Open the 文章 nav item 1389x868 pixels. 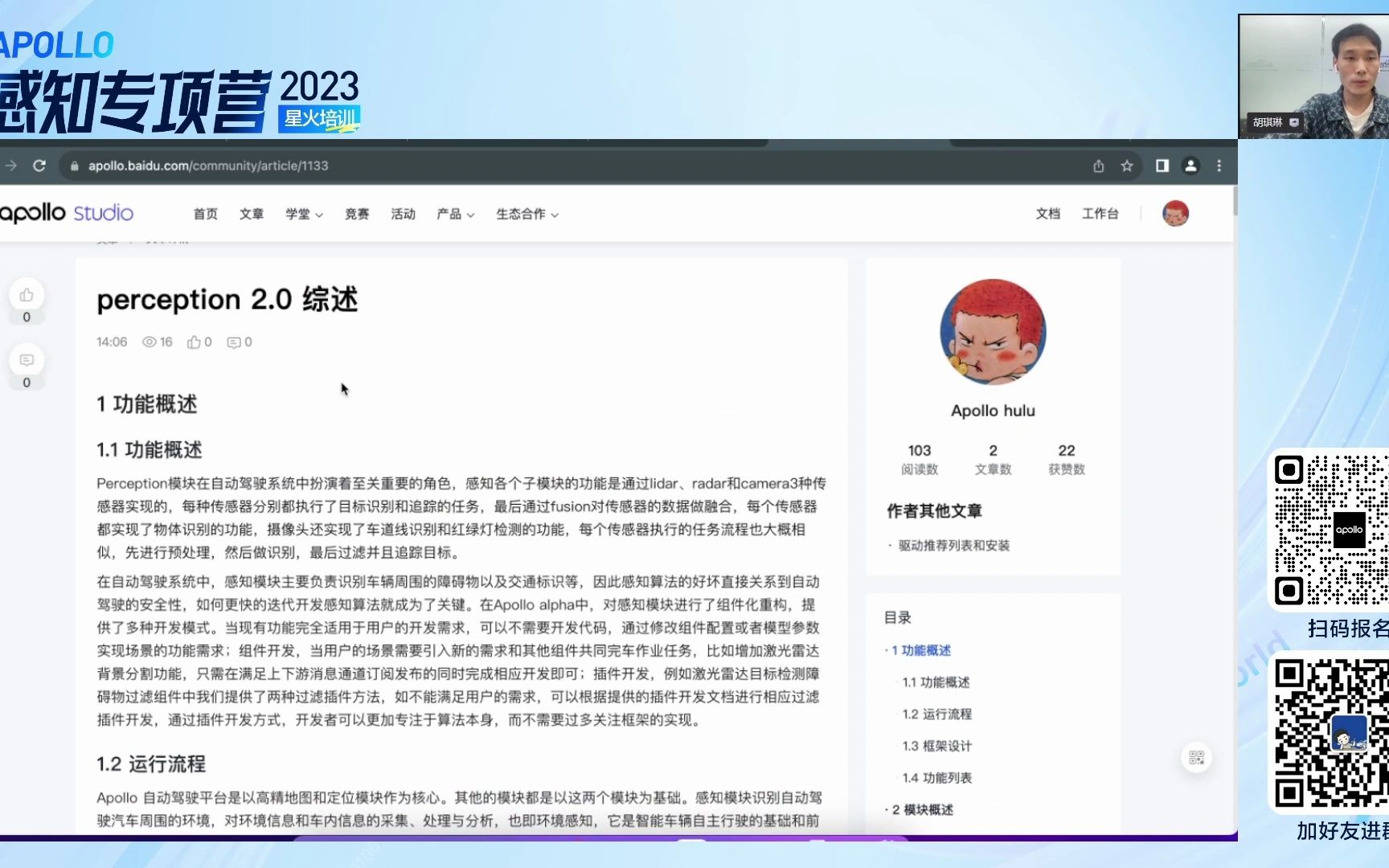[x=252, y=214]
